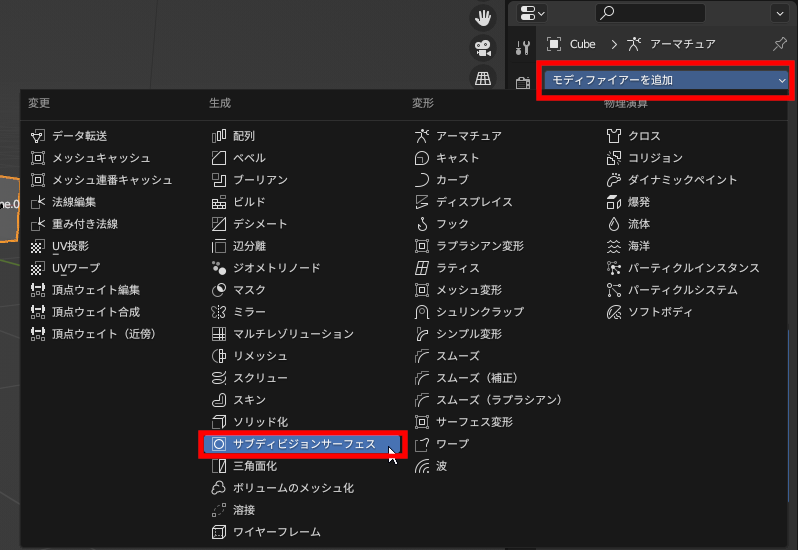
Task: Choose ソフトボディ modifier
Action: point(649,312)
